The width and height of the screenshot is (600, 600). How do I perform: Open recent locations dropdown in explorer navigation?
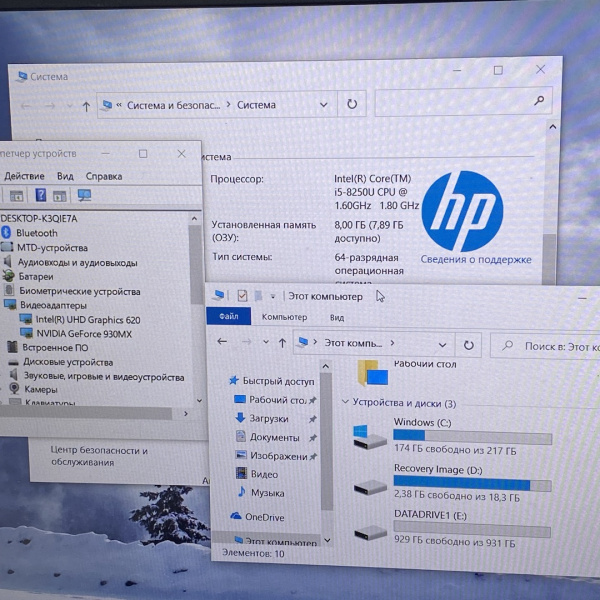pos(266,342)
